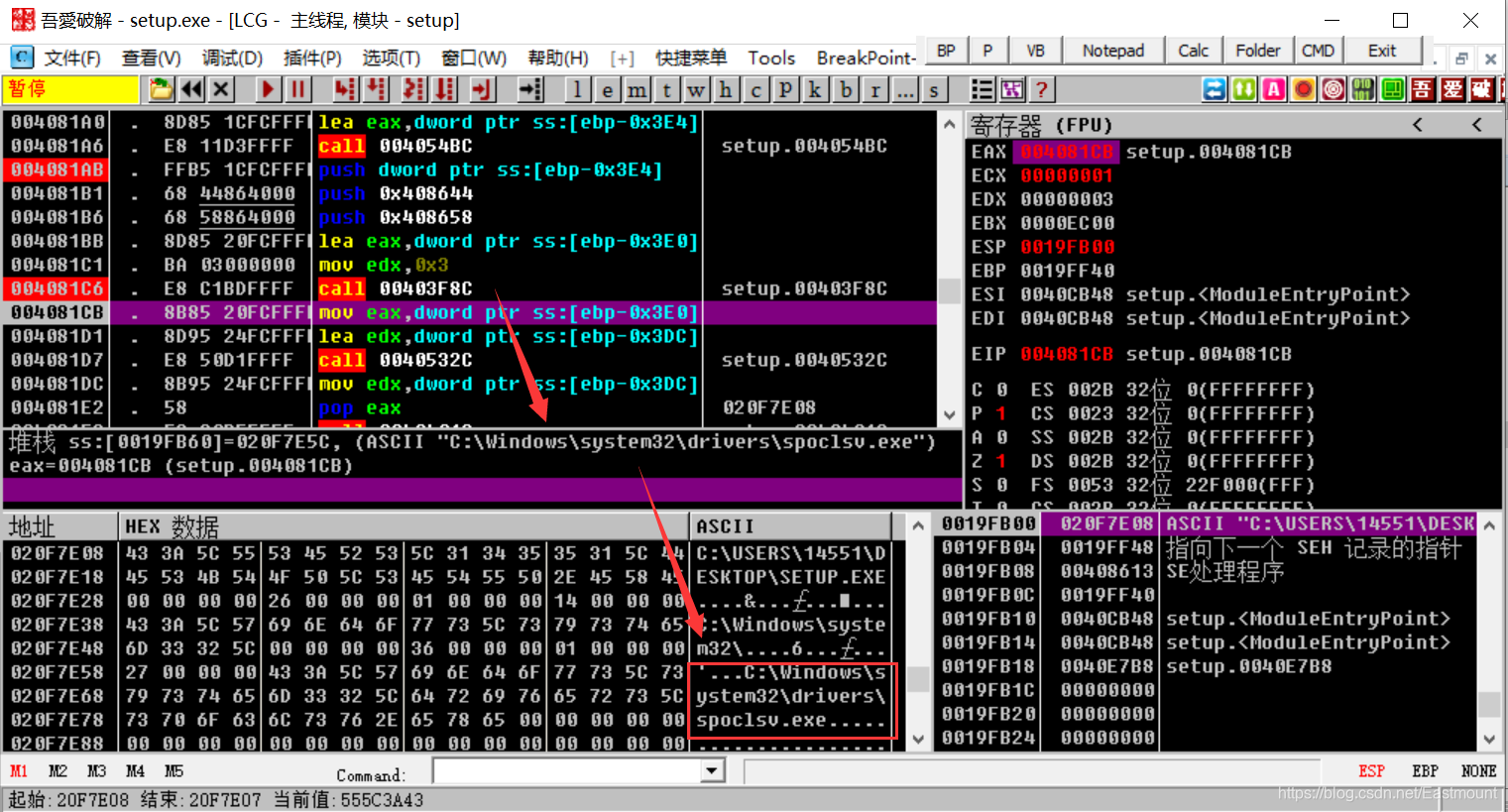Viewport: 1508px width, 812px height.
Task: Click the target bullseye plugin icon
Action: click(x=1334, y=89)
